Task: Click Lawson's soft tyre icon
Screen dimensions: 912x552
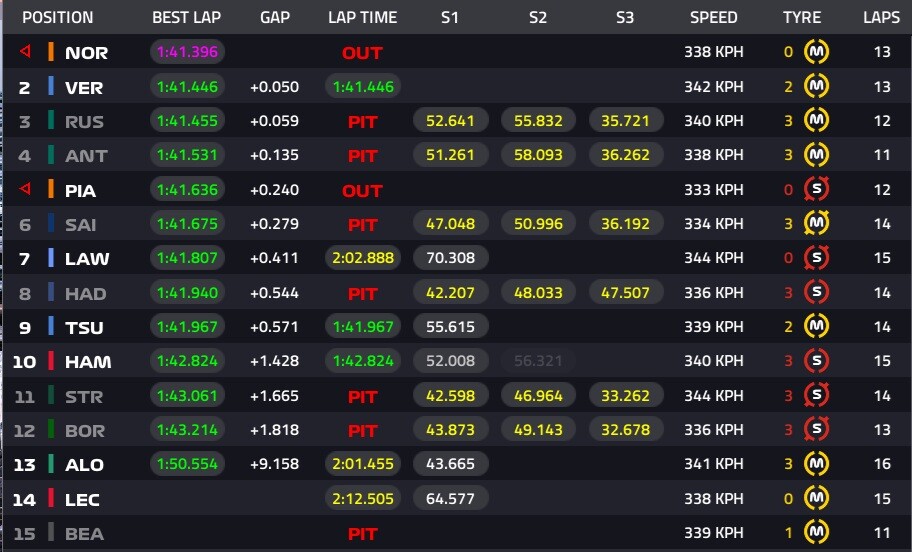Action: (817, 258)
